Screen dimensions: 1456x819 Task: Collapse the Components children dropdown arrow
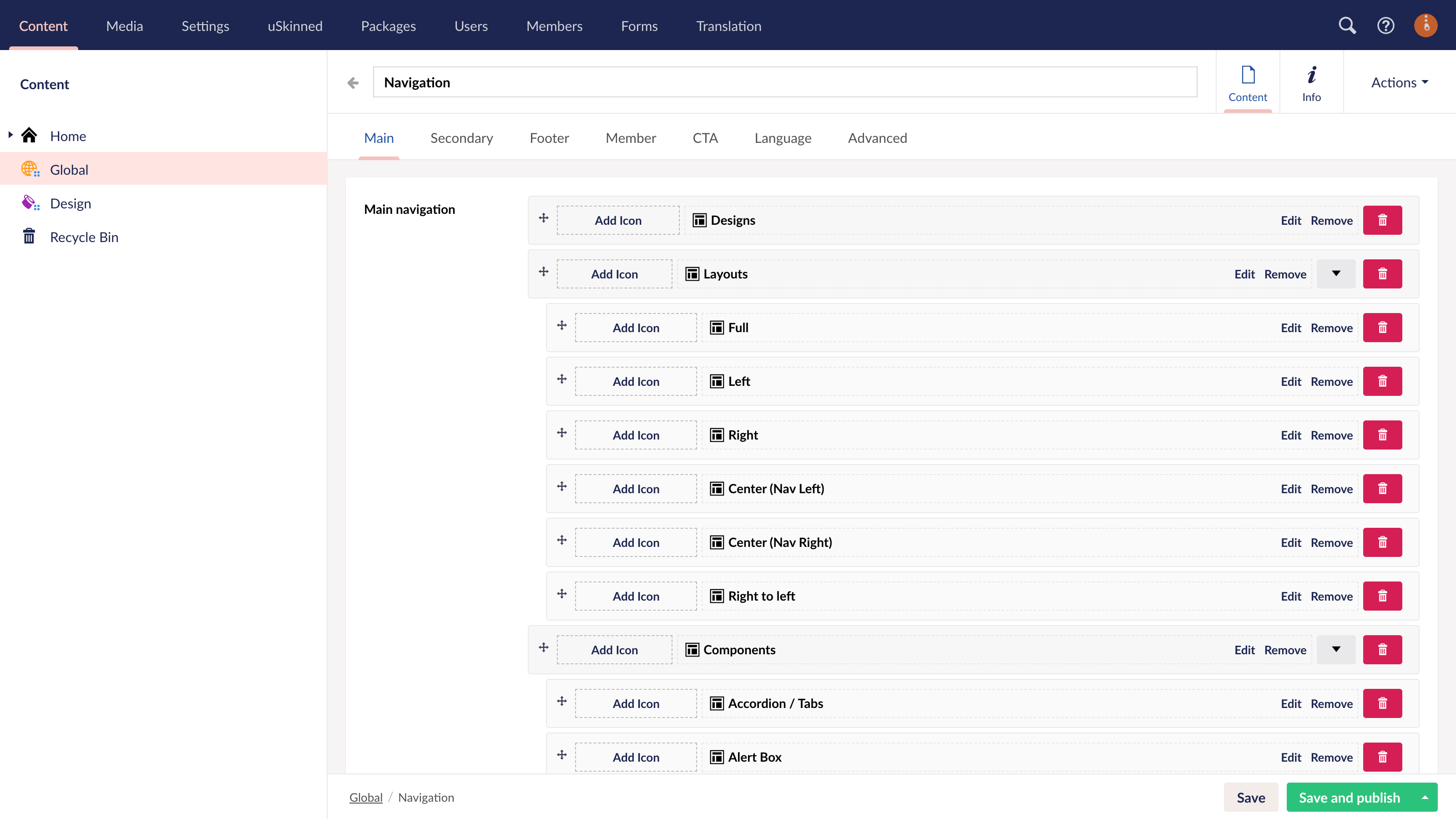[x=1335, y=650]
